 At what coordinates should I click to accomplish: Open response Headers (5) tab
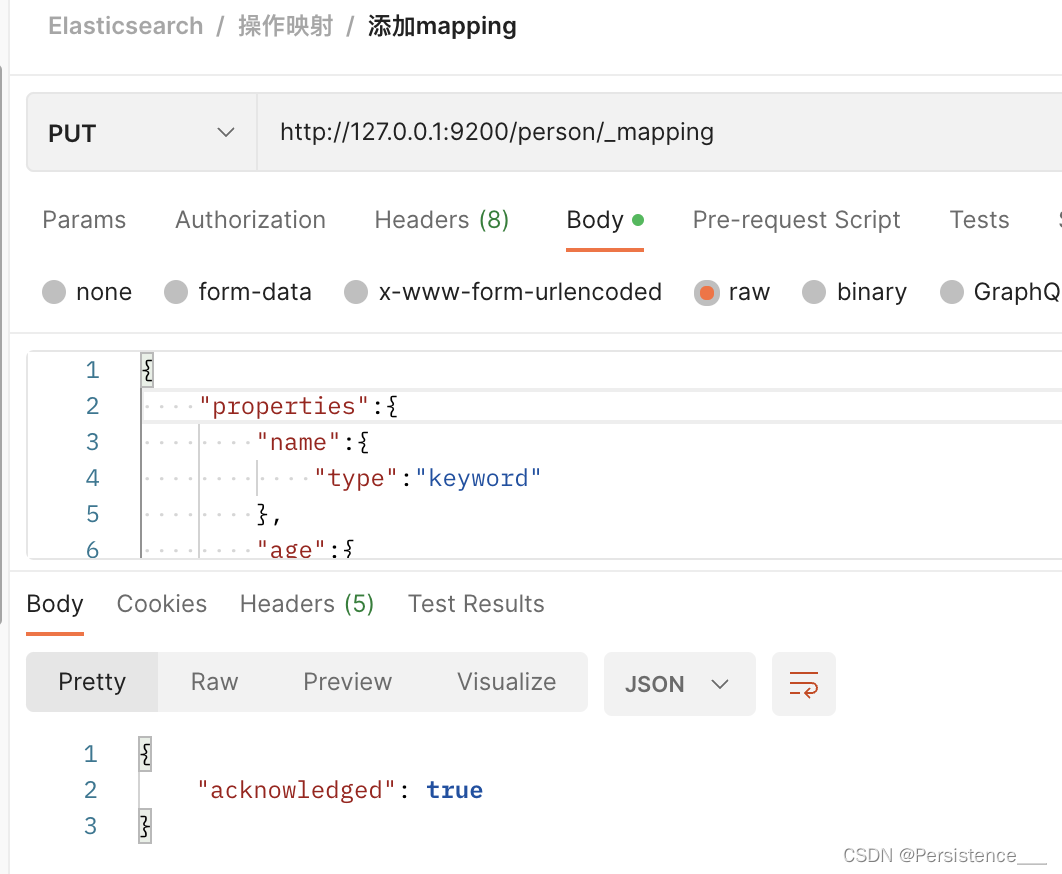[307, 604]
